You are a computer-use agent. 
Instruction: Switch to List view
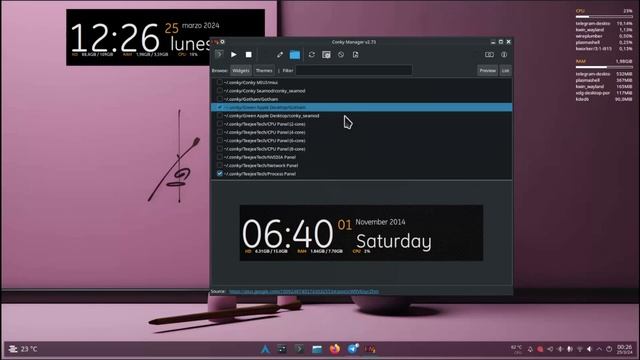pos(505,71)
